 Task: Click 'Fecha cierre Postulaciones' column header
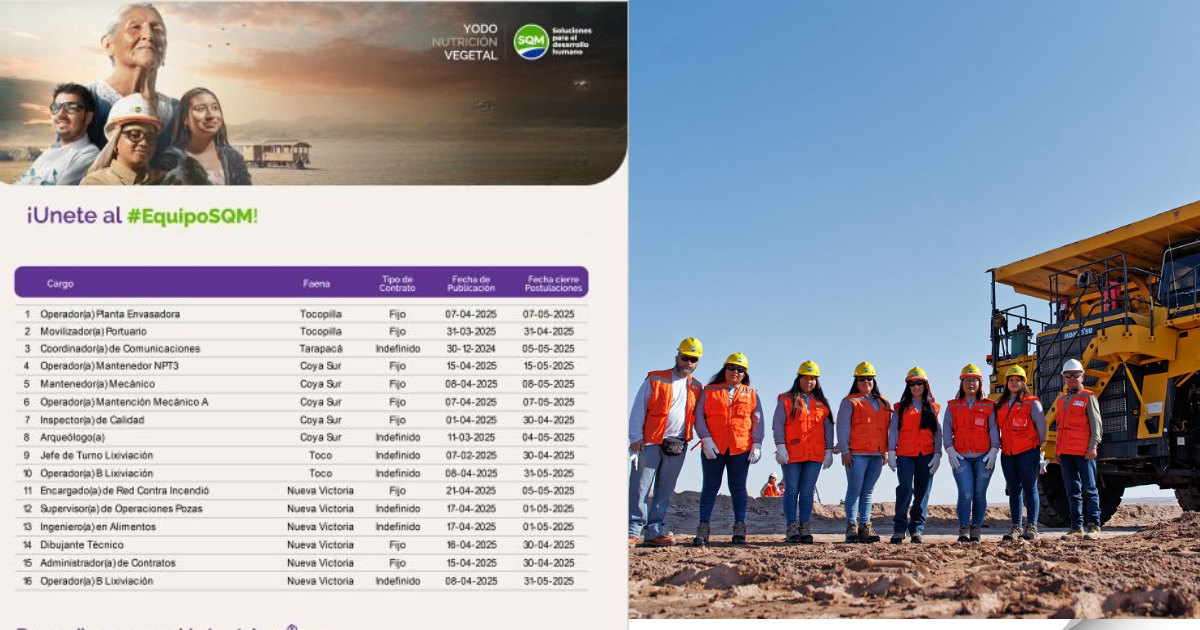coord(553,284)
